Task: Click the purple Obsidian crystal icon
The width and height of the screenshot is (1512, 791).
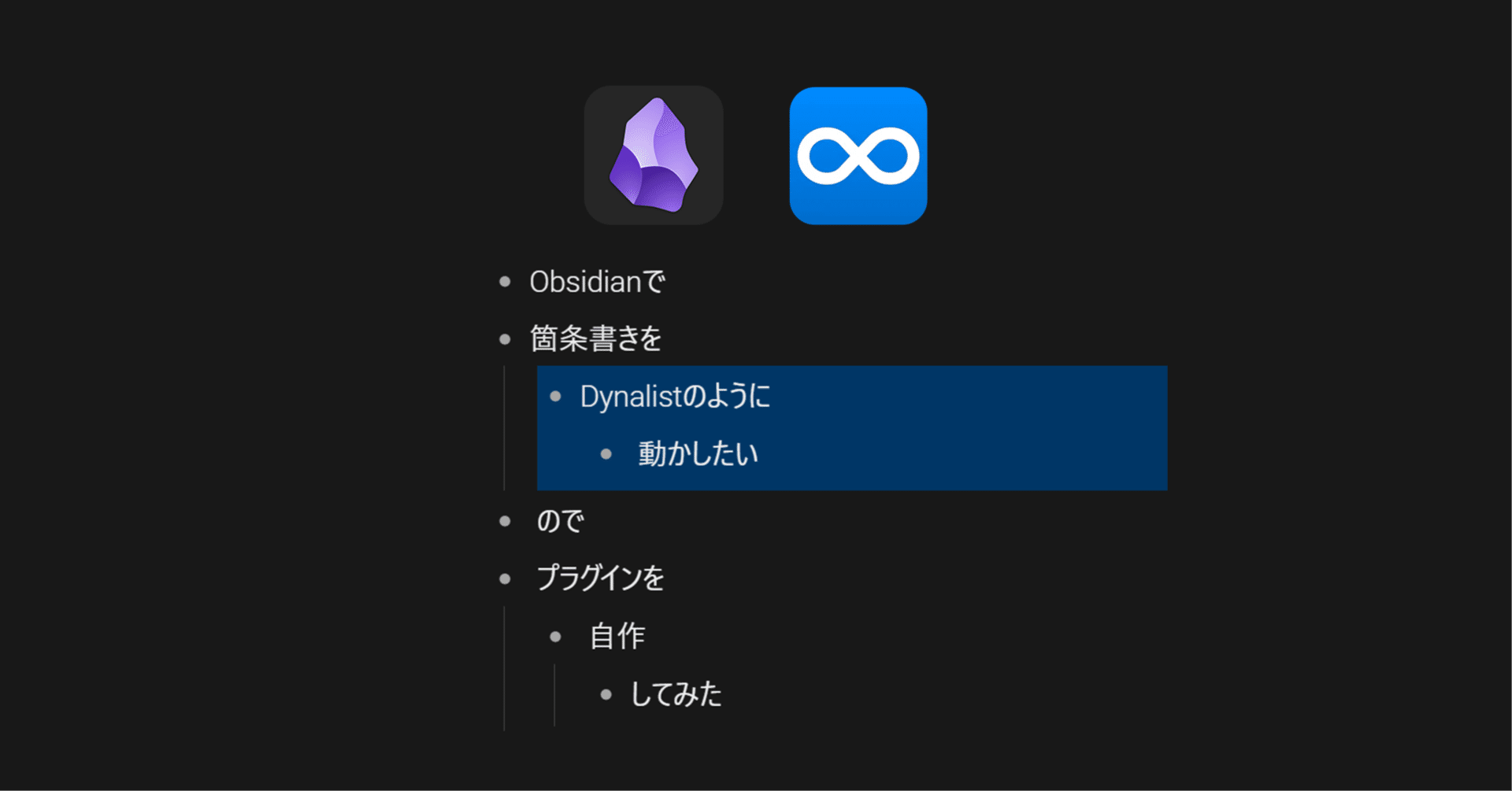Action: (654, 155)
